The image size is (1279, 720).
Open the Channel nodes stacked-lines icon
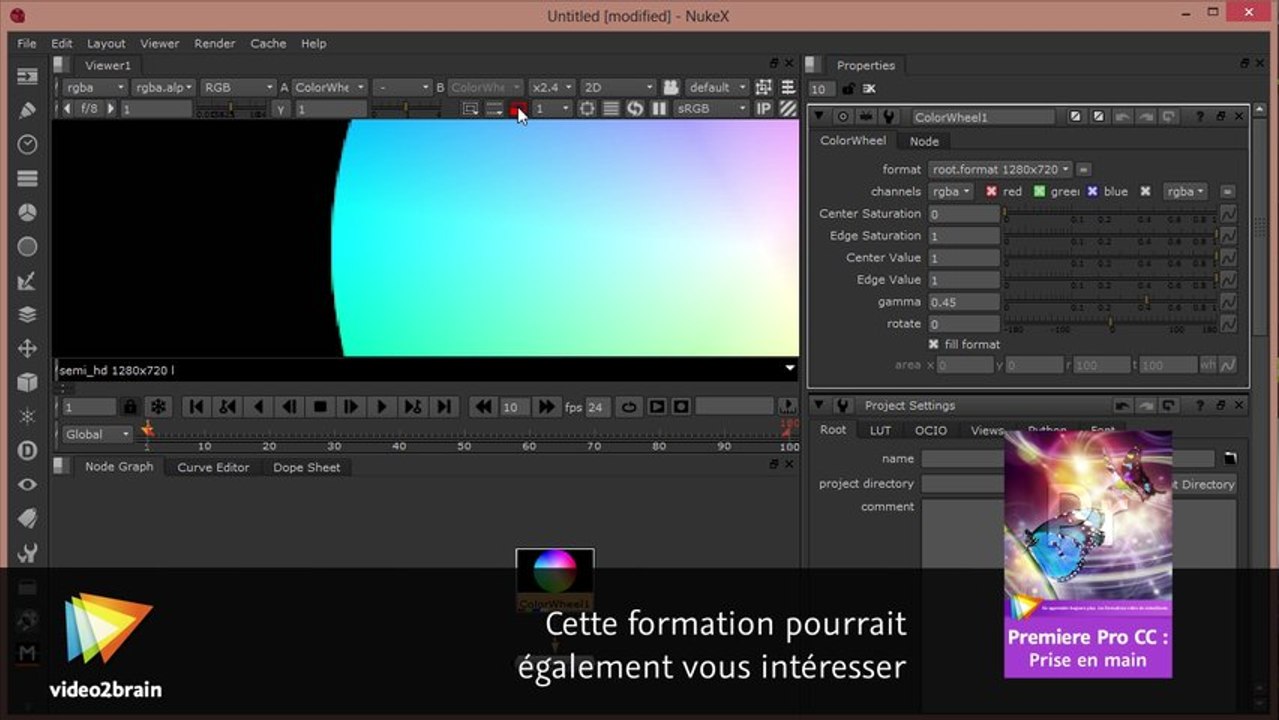click(27, 178)
